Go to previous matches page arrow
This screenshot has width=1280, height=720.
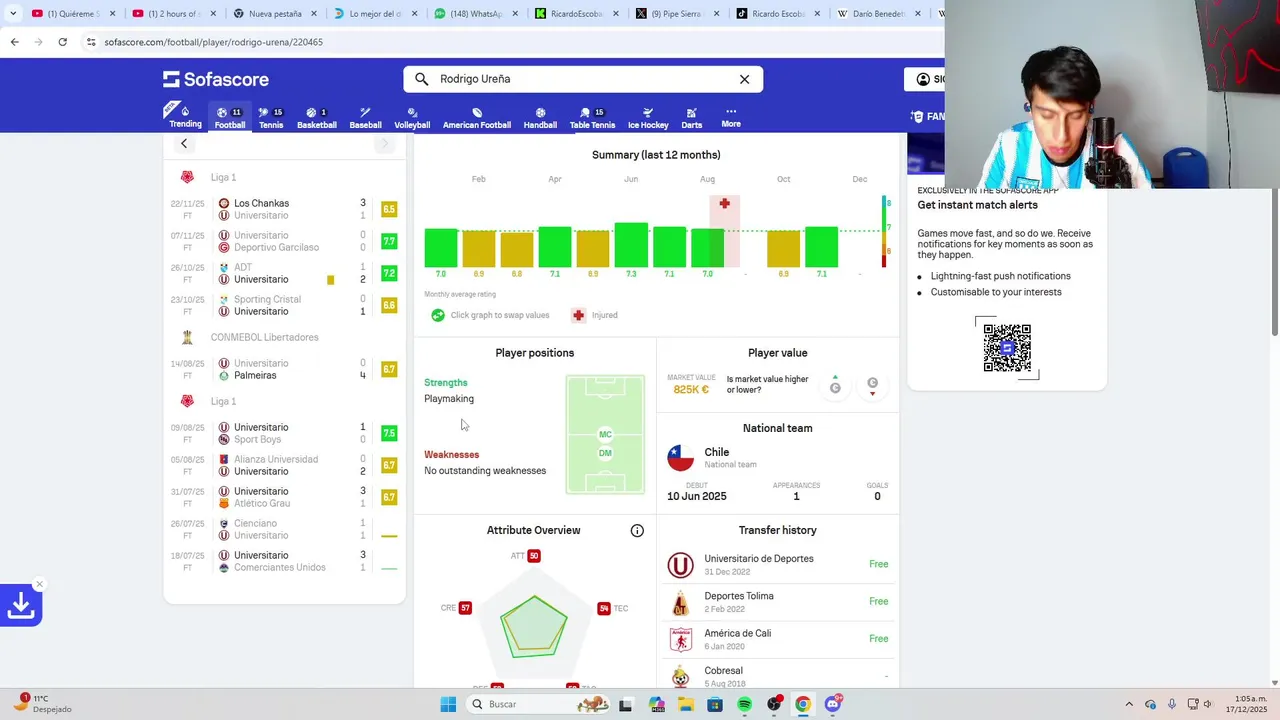click(184, 144)
